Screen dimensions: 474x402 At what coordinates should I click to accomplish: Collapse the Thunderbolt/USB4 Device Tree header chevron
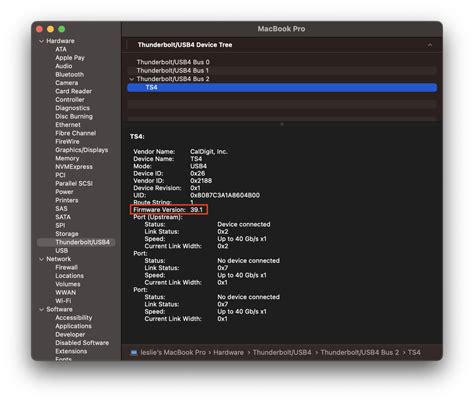tap(430, 45)
